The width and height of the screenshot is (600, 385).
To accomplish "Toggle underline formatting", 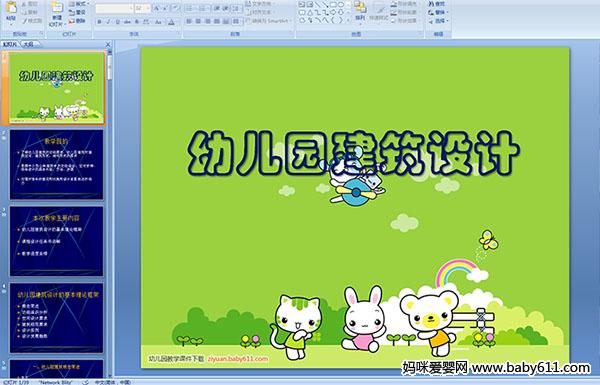I will (x=117, y=22).
